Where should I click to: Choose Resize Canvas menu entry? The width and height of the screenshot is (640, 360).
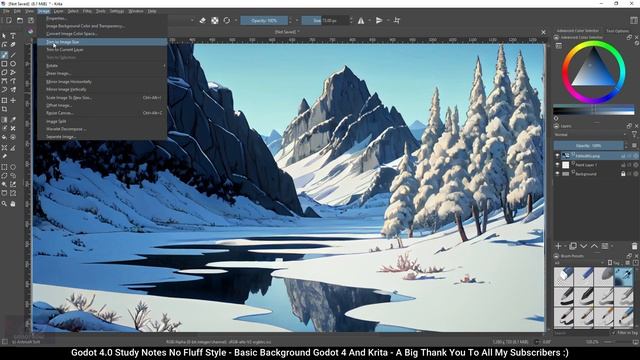[102, 113]
